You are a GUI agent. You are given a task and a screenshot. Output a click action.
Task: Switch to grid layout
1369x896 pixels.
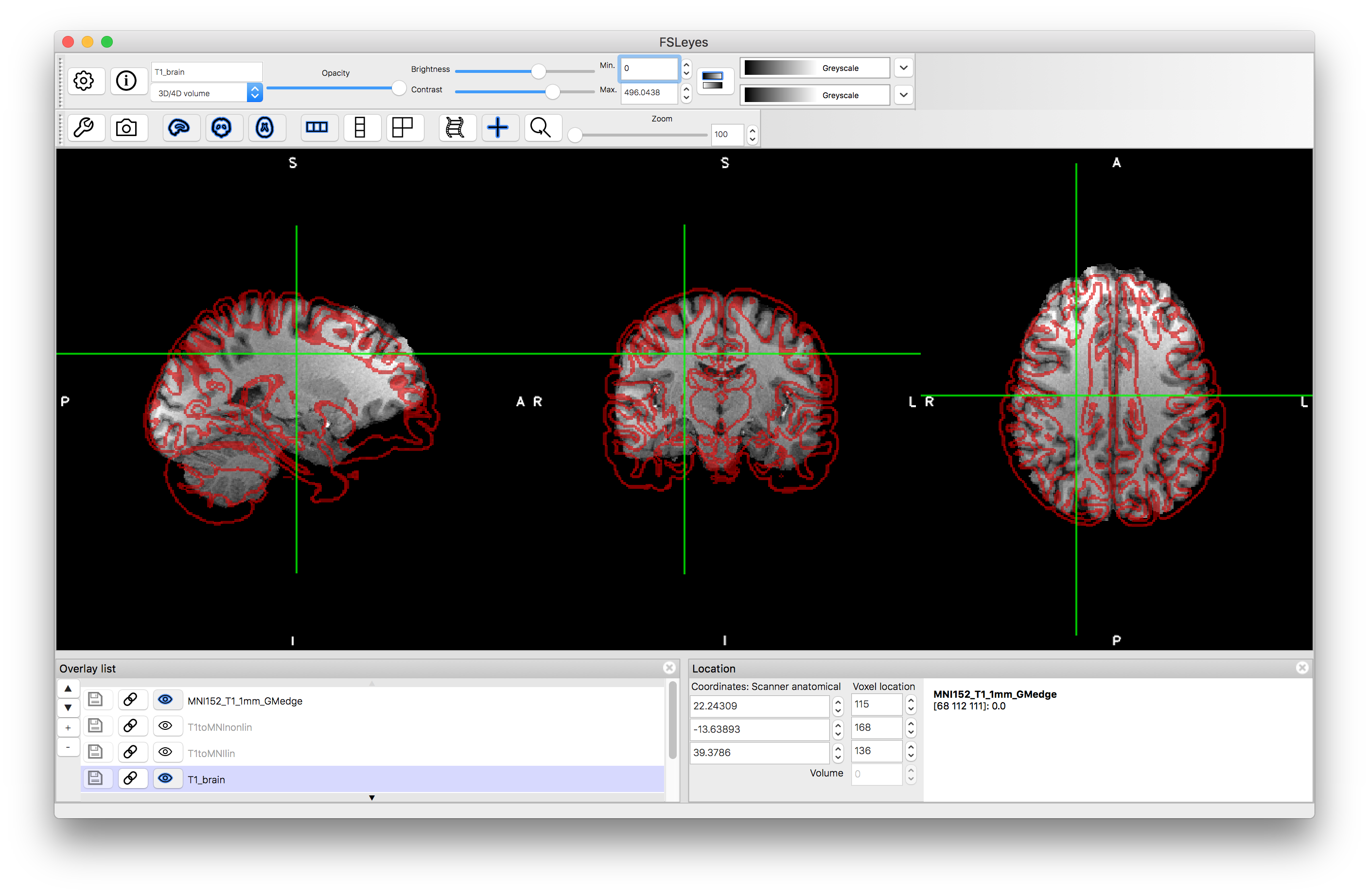pyautogui.click(x=404, y=128)
